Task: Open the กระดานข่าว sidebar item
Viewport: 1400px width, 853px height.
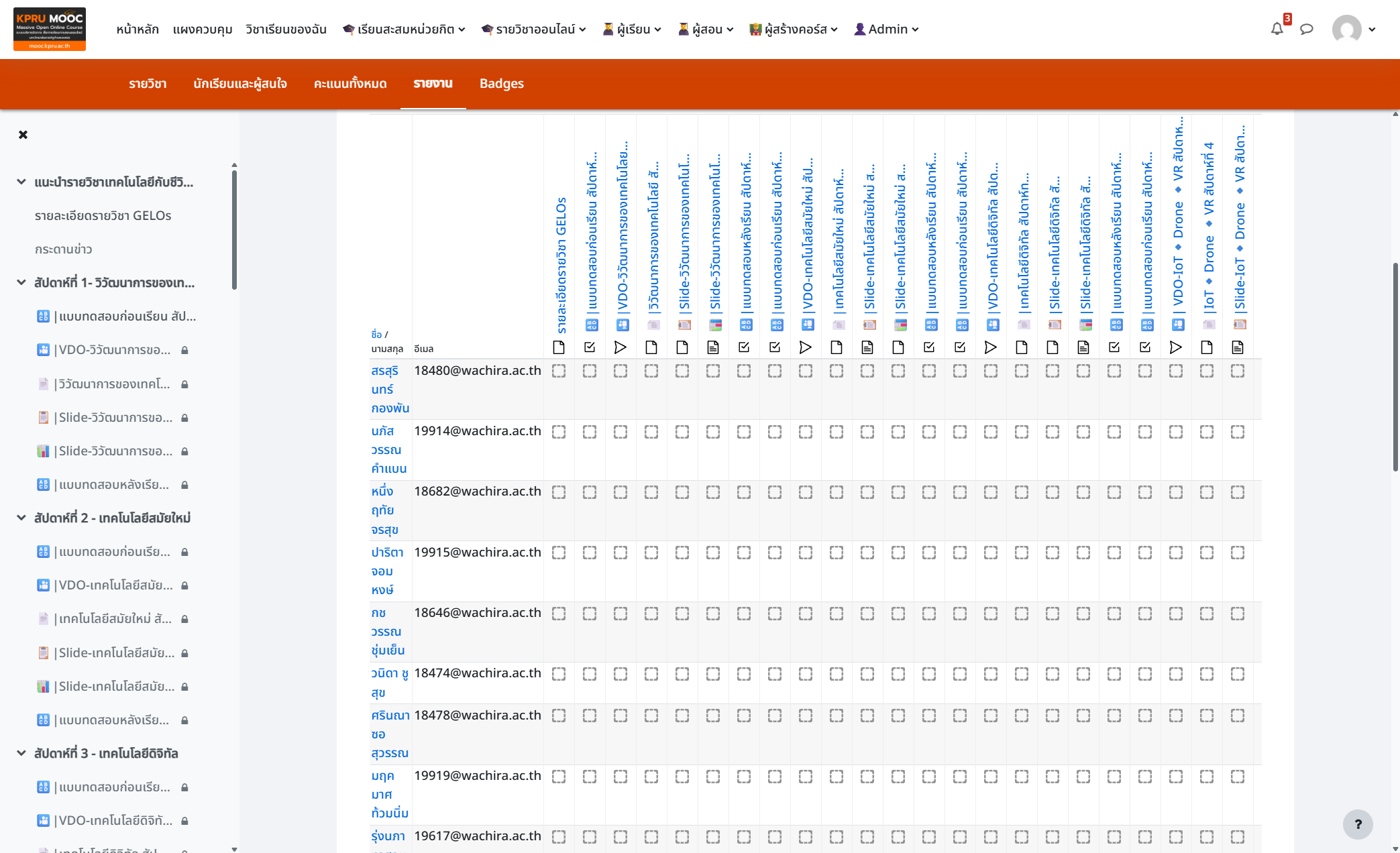Action: (x=64, y=249)
